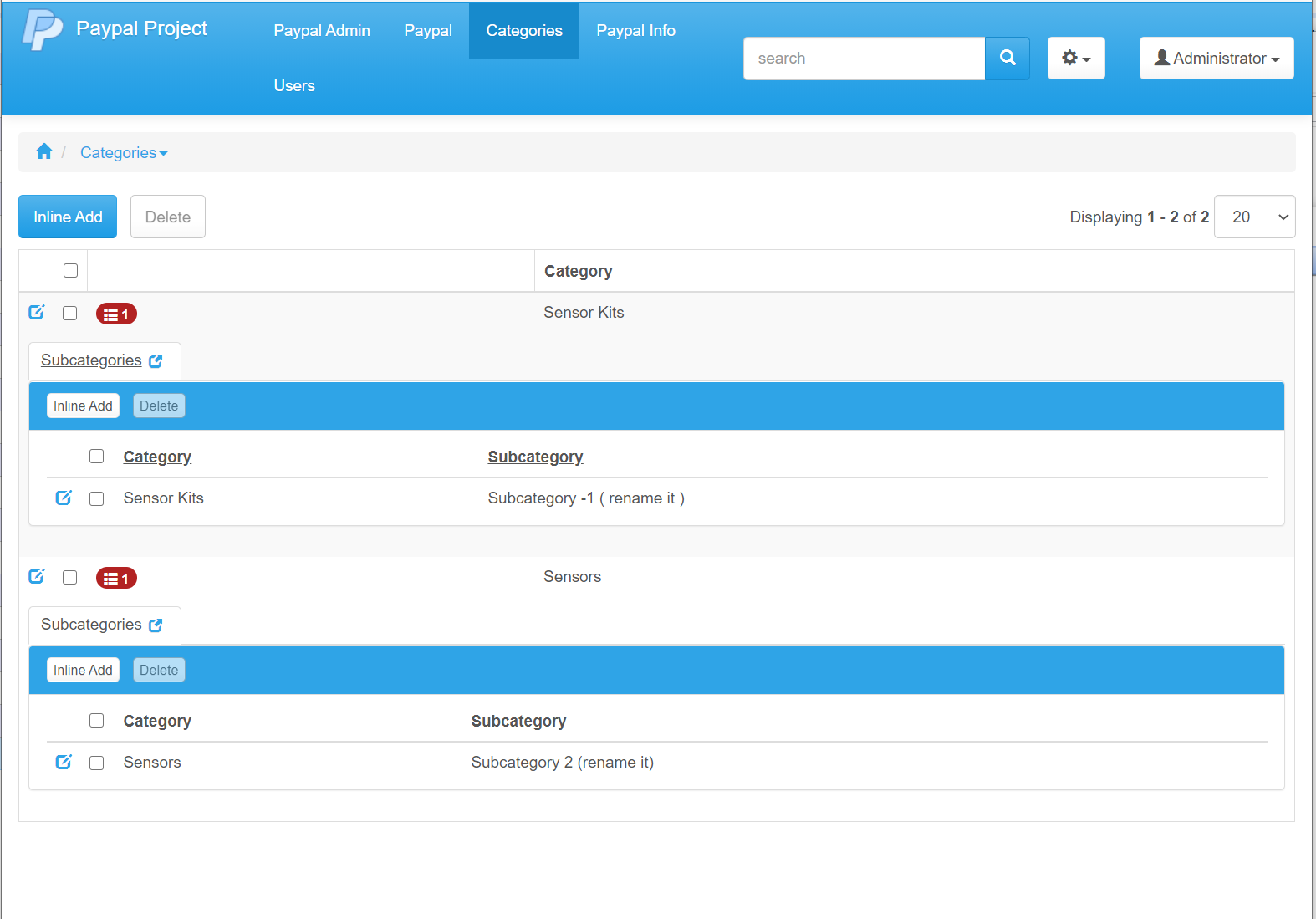1316x919 pixels.
Task: Edit the Sensor Kits category row
Action: click(37, 312)
